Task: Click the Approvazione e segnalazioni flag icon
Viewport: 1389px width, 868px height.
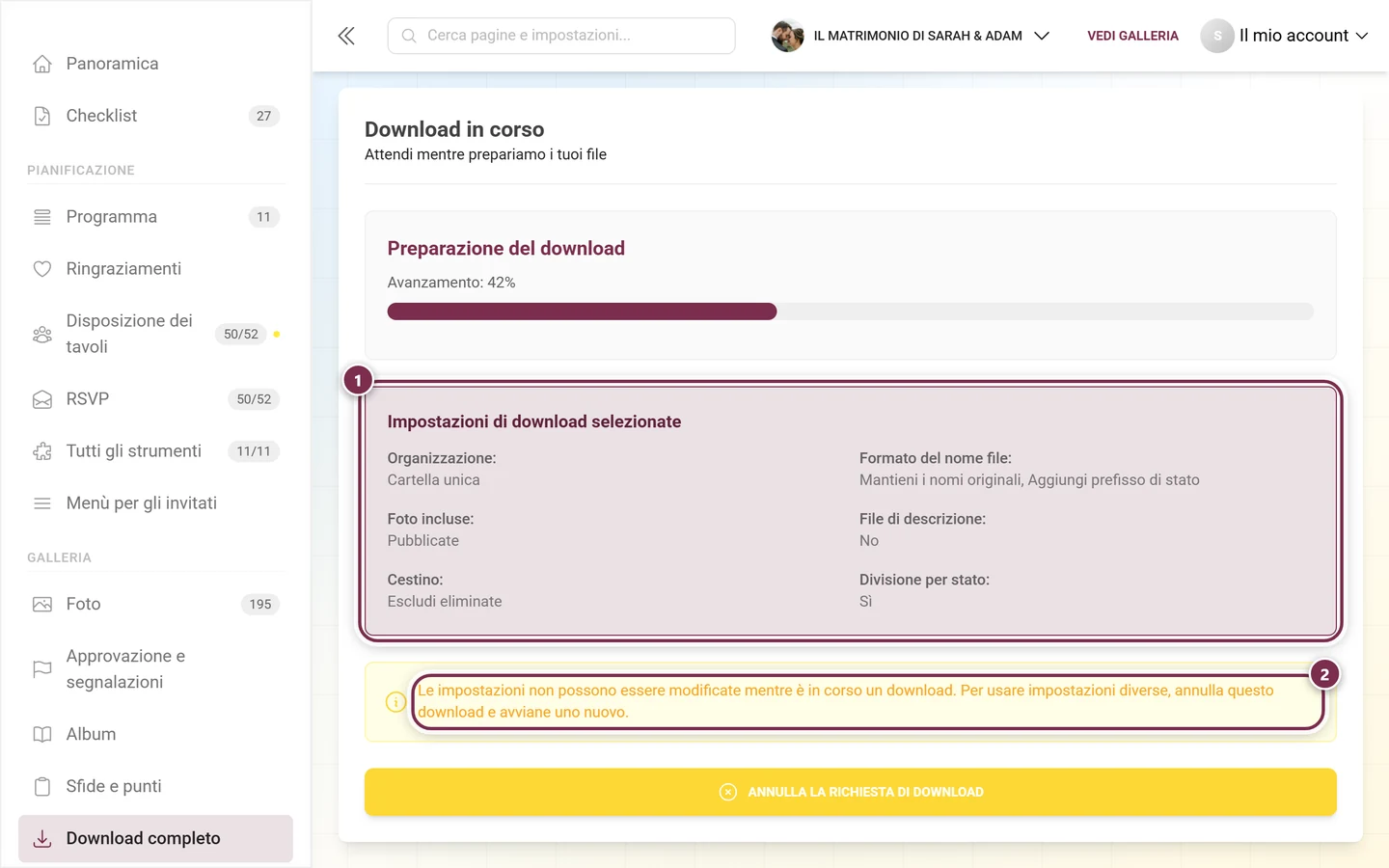Action: 42,669
